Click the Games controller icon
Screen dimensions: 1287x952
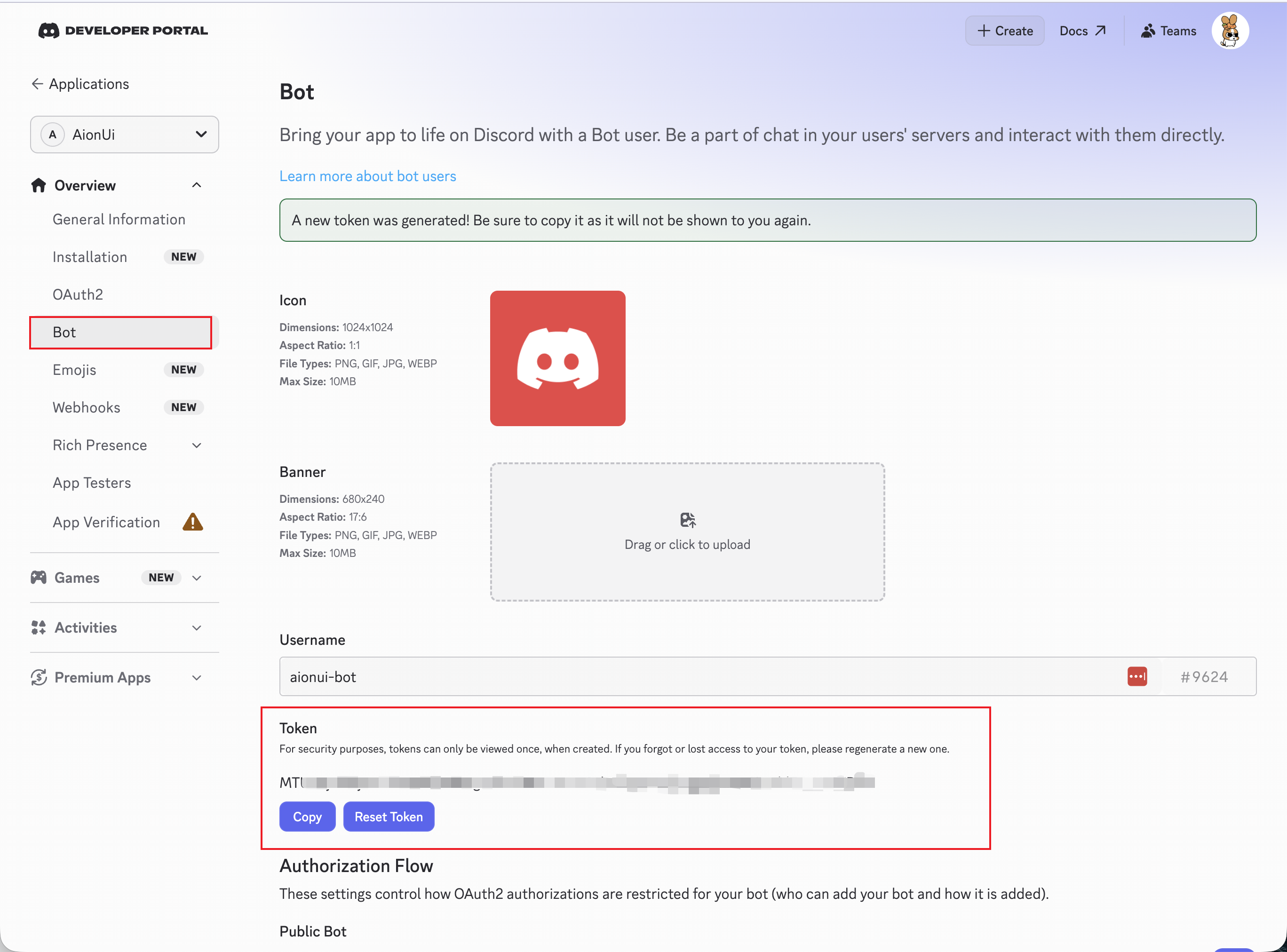(39, 578)
